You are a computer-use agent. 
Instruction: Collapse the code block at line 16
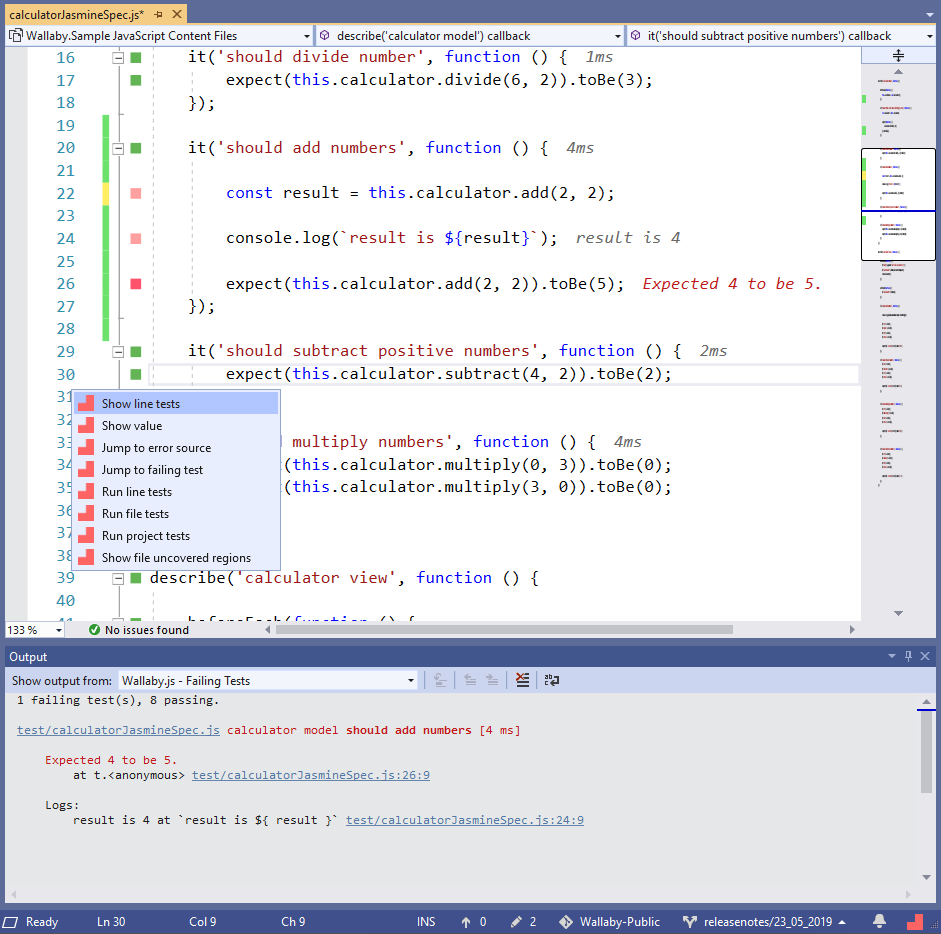pyautogui.click(x=118, y=58)
